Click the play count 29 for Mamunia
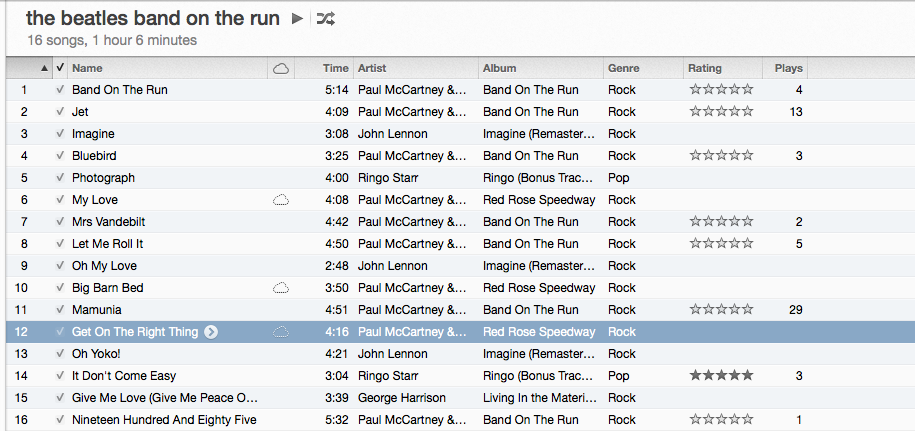 796,310
